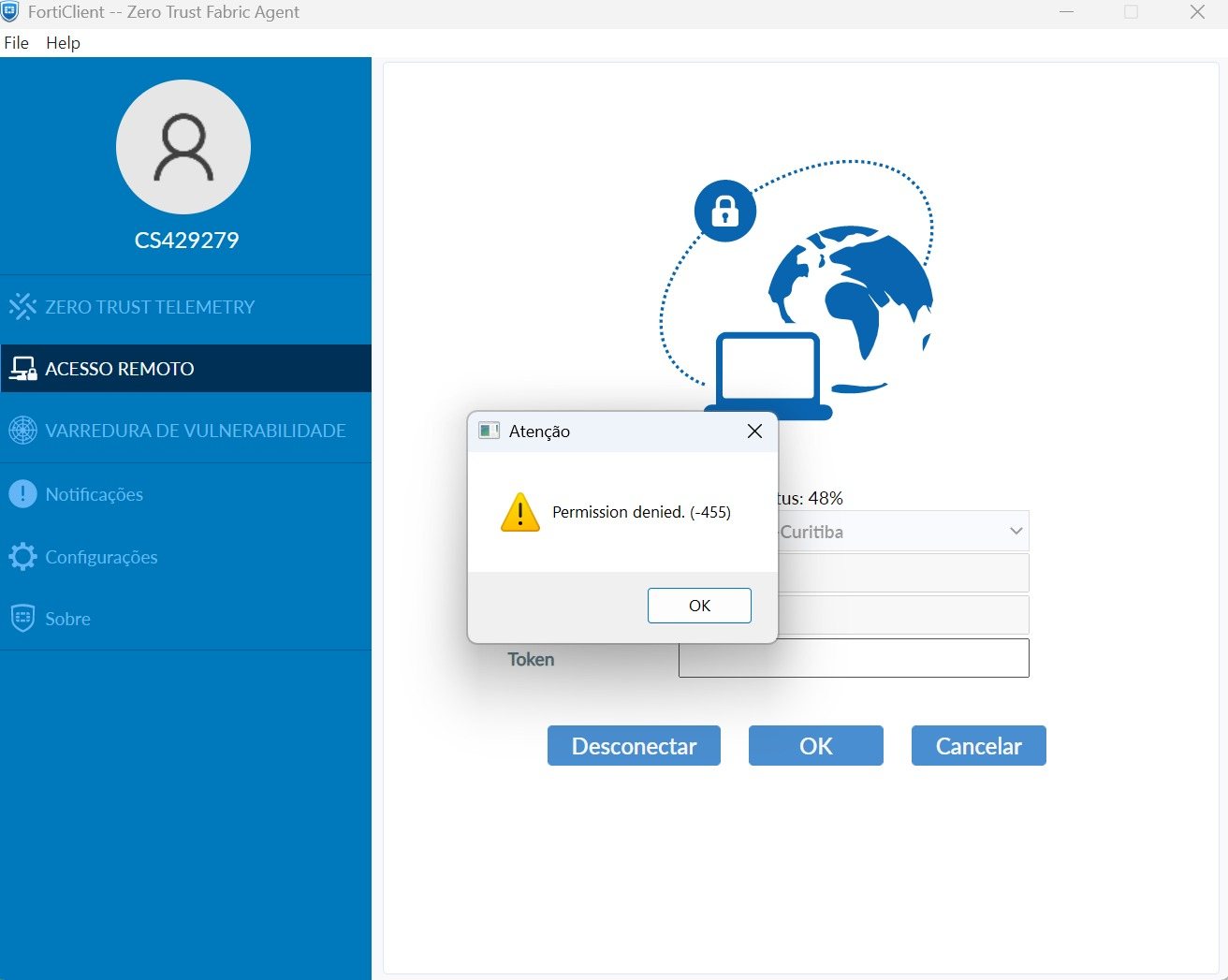Click the laptop graphic in VPN illustration
The width and height of the screenshot is (1228, 980).
pyautogui.click(x=767, y=376)
